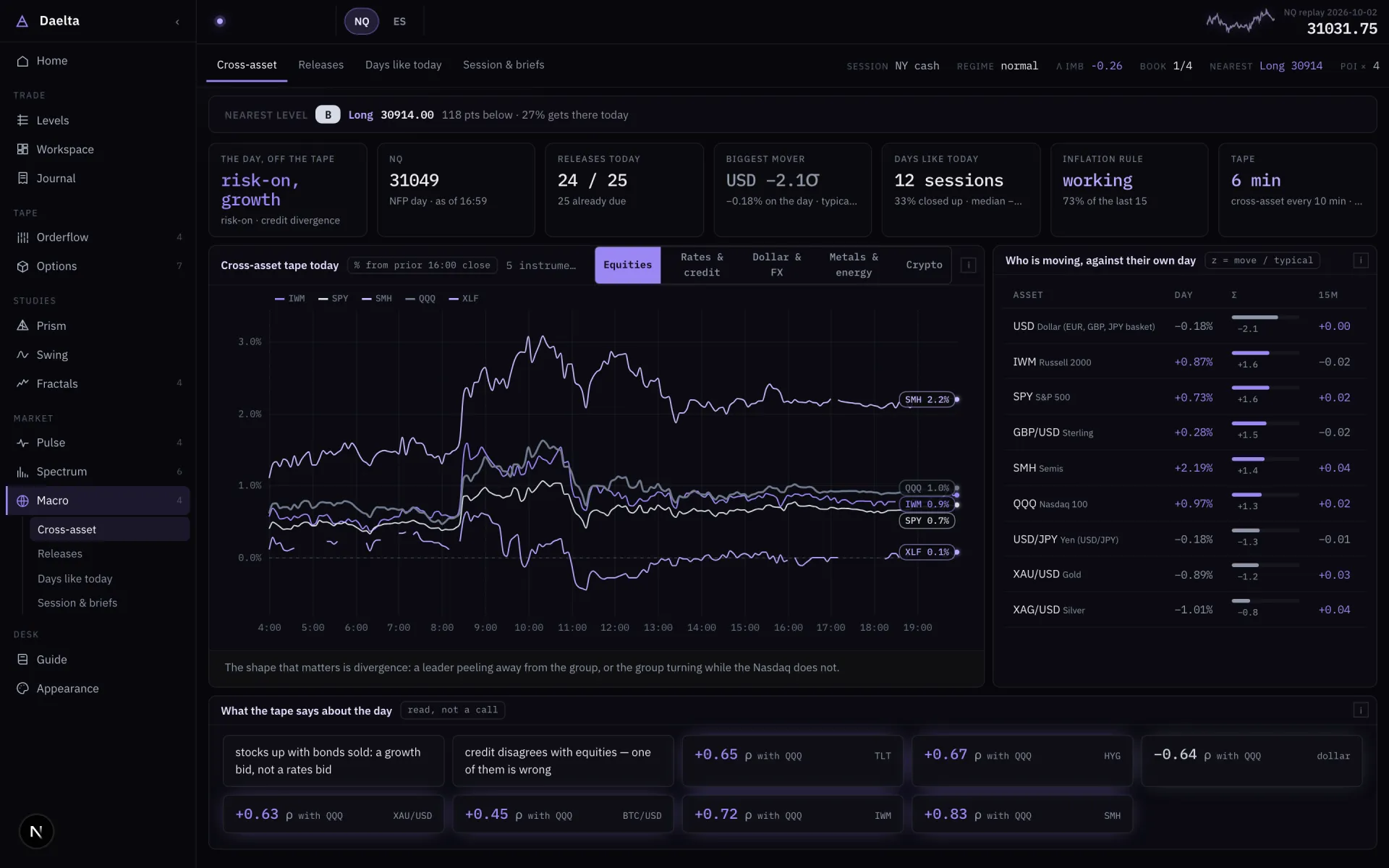Toggle the XLF series in the chart legend

pos(464,299)
